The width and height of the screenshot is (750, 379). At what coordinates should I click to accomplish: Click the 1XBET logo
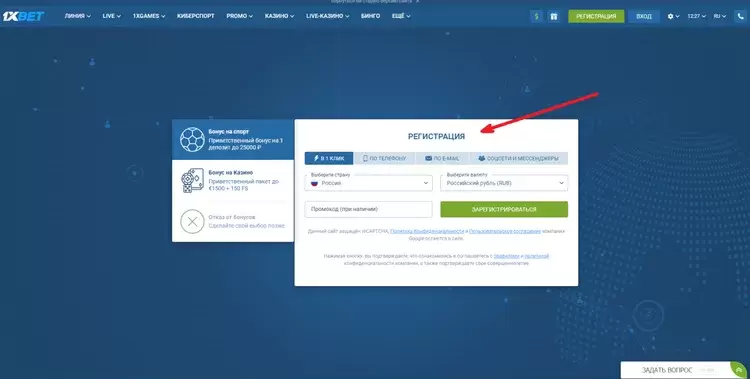pyautogui.click(x=23, y=16)
